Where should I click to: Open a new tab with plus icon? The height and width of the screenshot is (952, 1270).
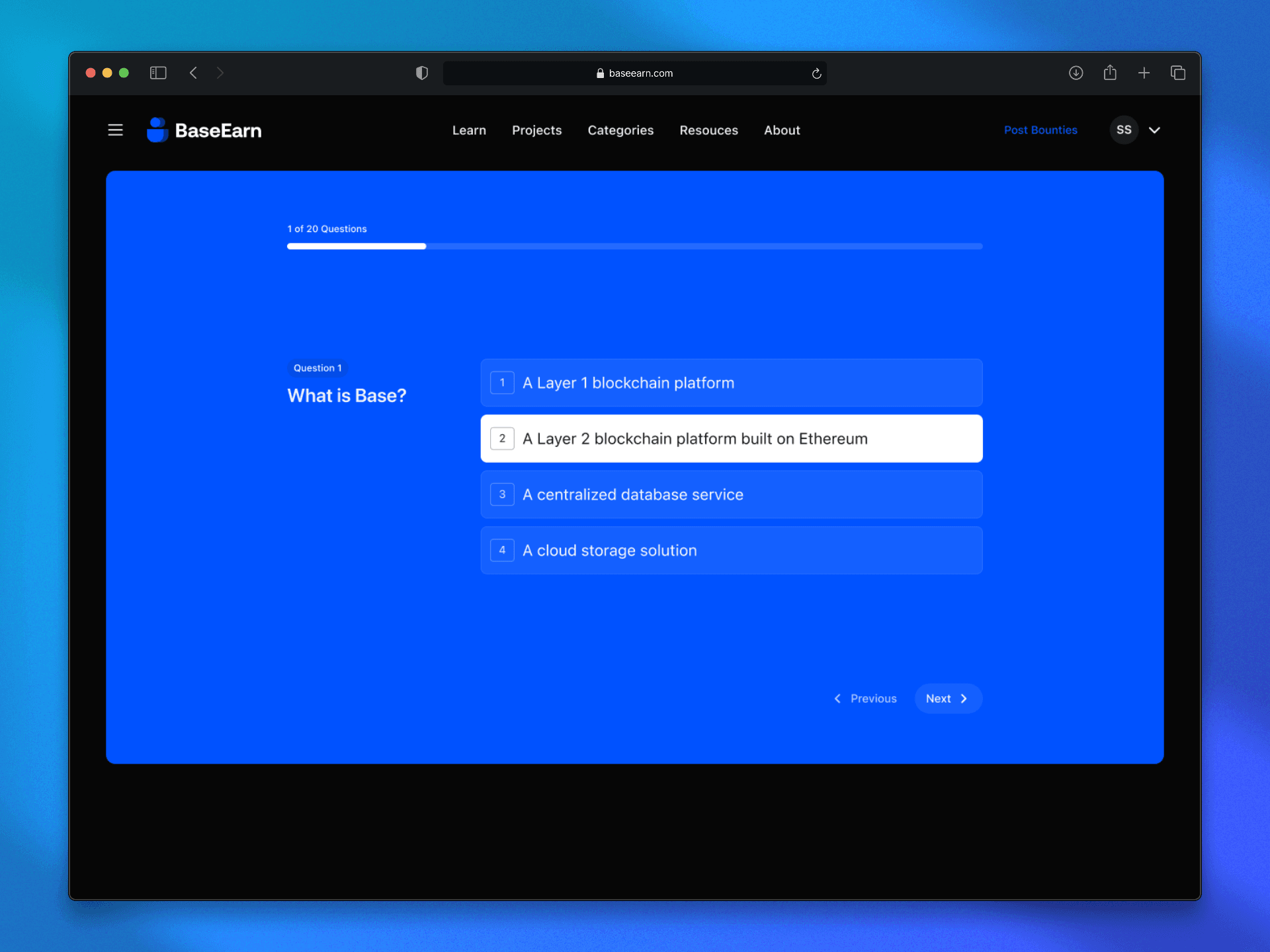point(1144,73)
